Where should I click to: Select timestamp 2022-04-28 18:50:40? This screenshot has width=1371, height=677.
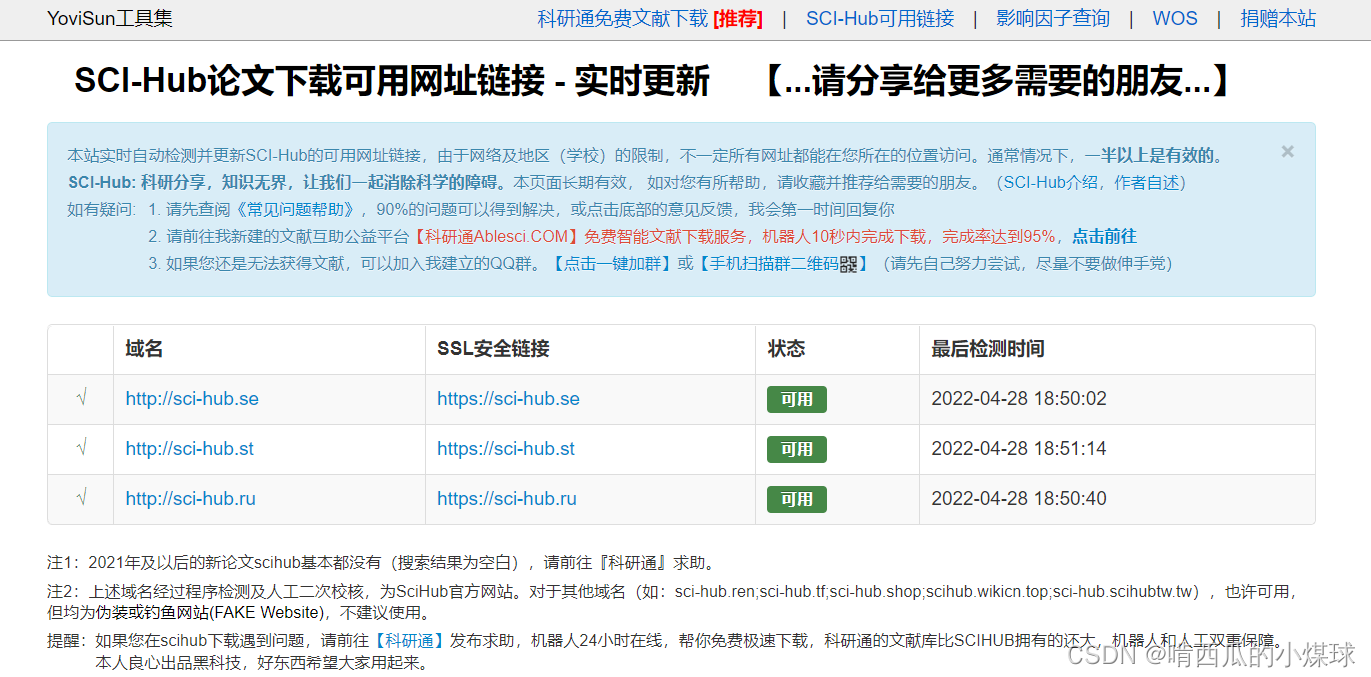[x=1019, y=499]
